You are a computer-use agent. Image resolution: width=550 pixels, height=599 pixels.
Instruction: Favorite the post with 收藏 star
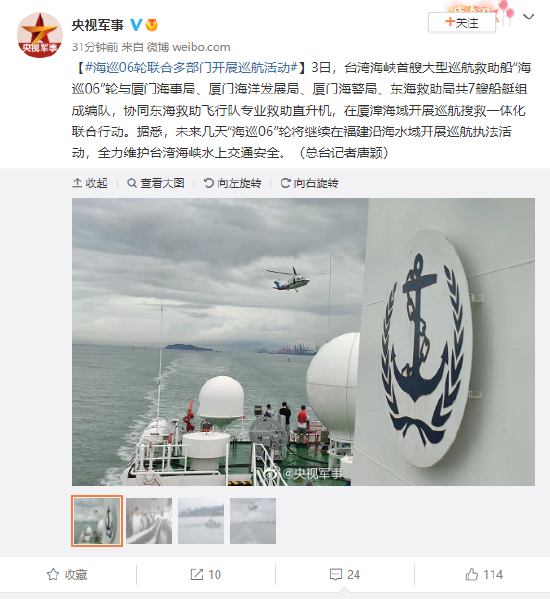coord(67,575)
